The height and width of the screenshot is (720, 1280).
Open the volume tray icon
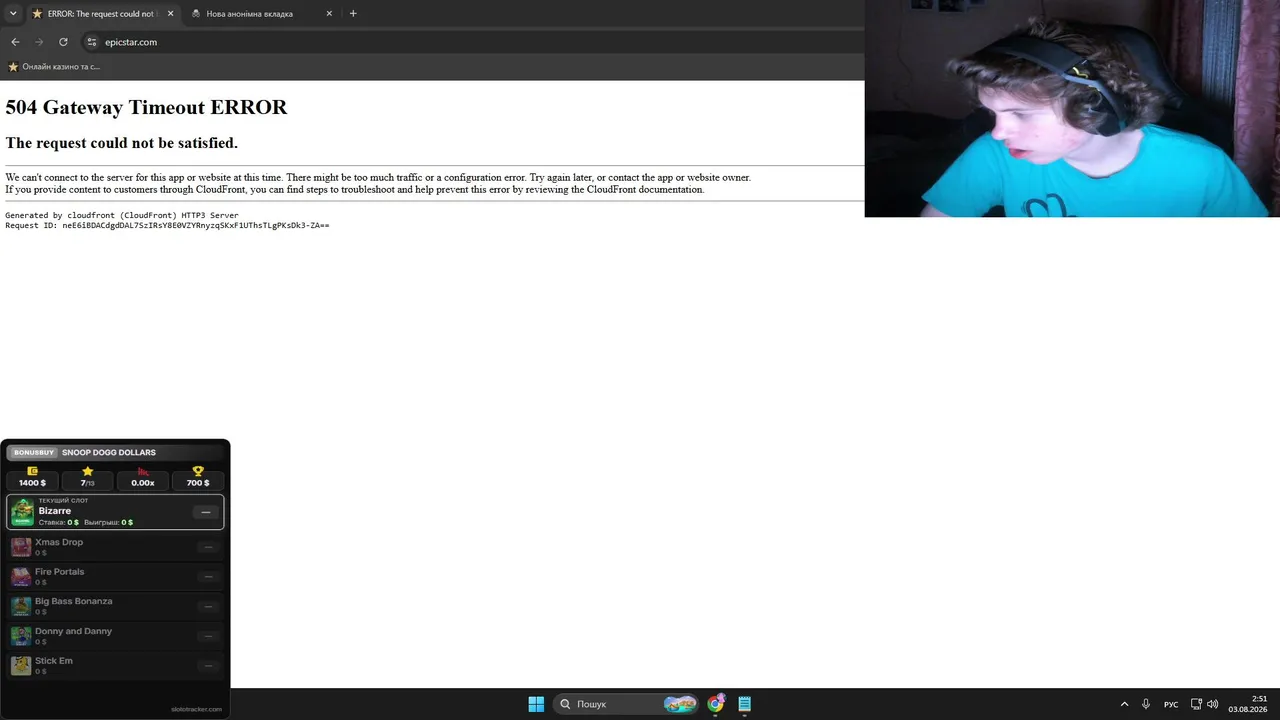1213,704
